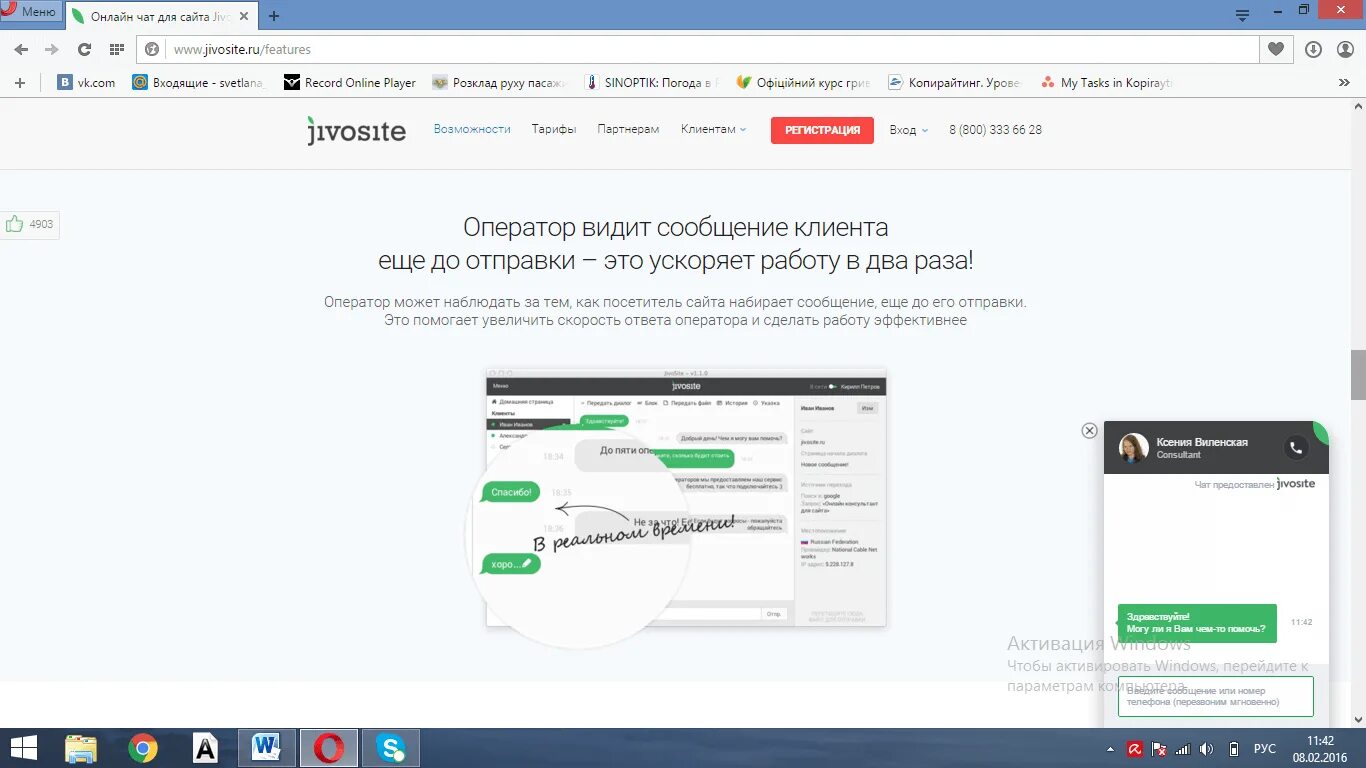Open the volume speaker tray icon
The width and height of the screenshot is (1366, 768).
click(x=1207, y=749)
